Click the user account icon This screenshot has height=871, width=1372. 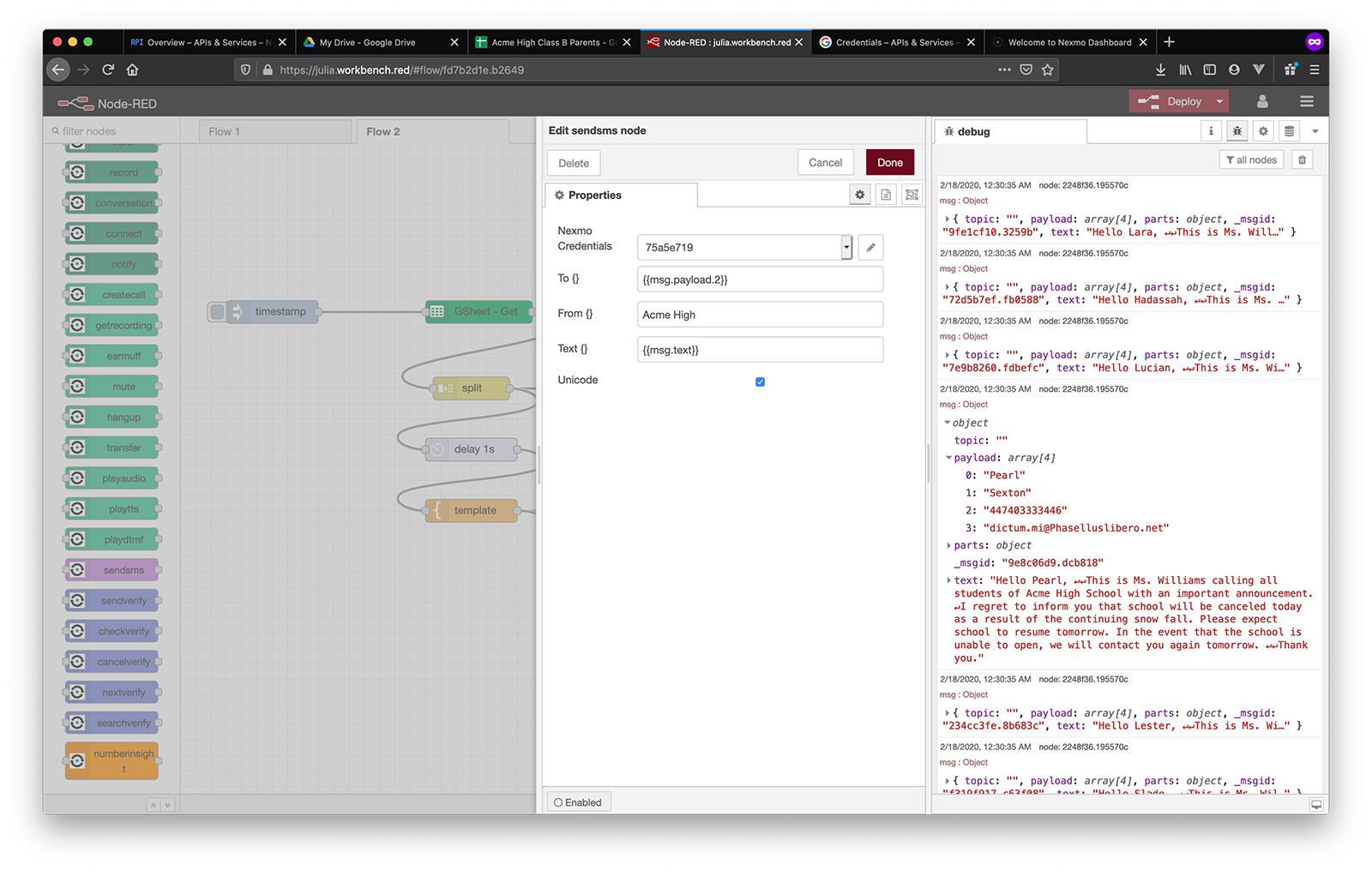pyautogui.click(x=1262, y=101)
